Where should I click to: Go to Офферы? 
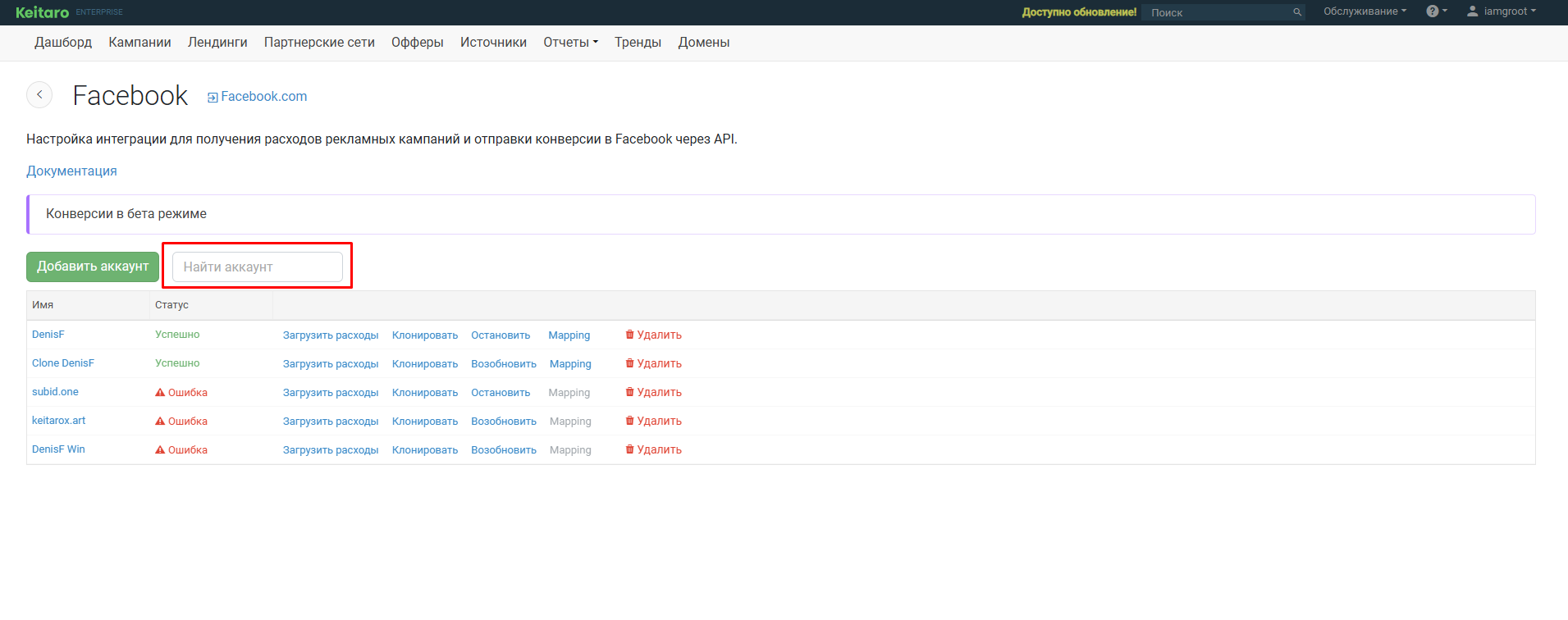tap(418, 43)
